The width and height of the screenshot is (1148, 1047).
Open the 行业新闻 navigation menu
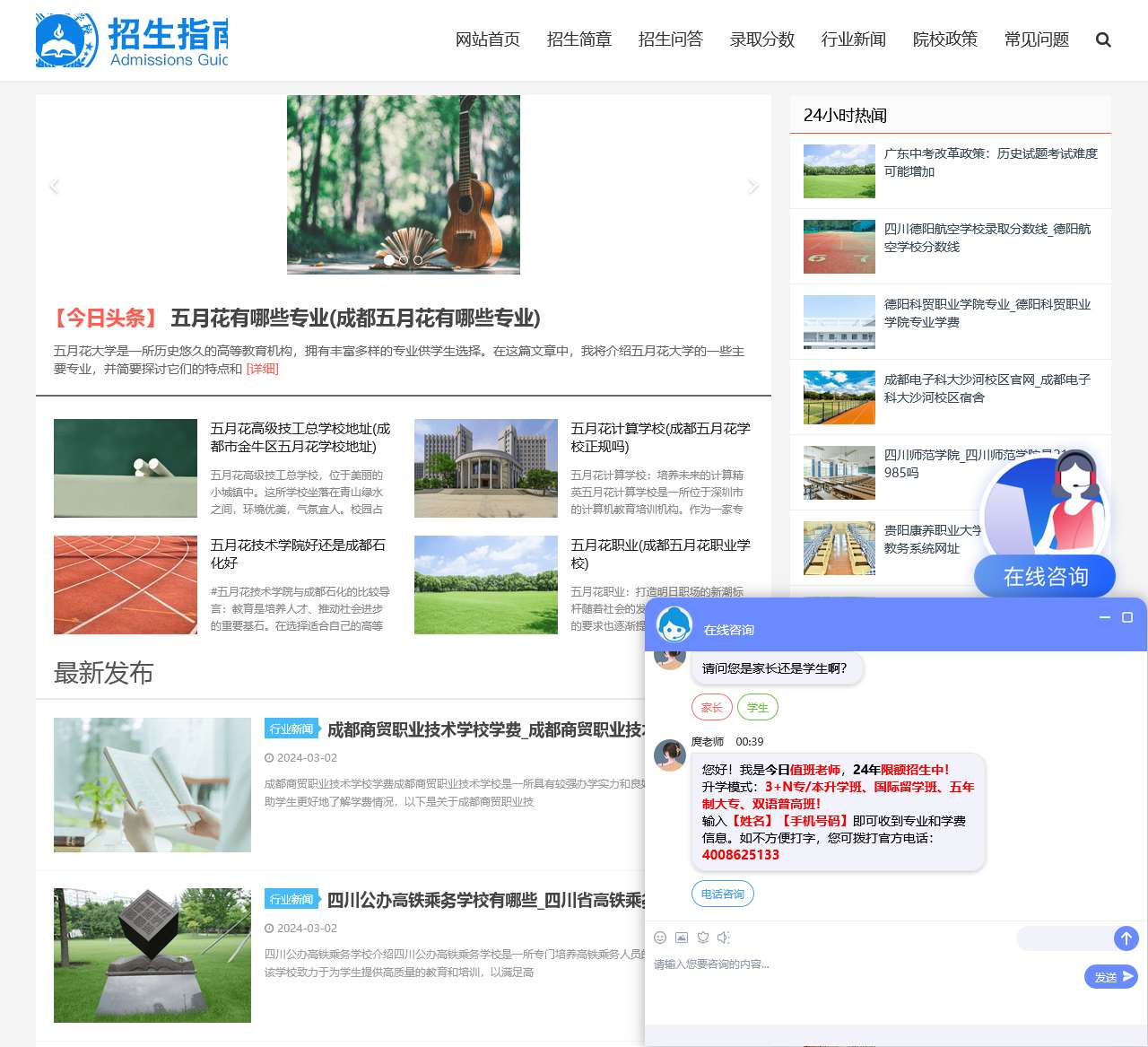pyautogui.click(x=853, y=39)
